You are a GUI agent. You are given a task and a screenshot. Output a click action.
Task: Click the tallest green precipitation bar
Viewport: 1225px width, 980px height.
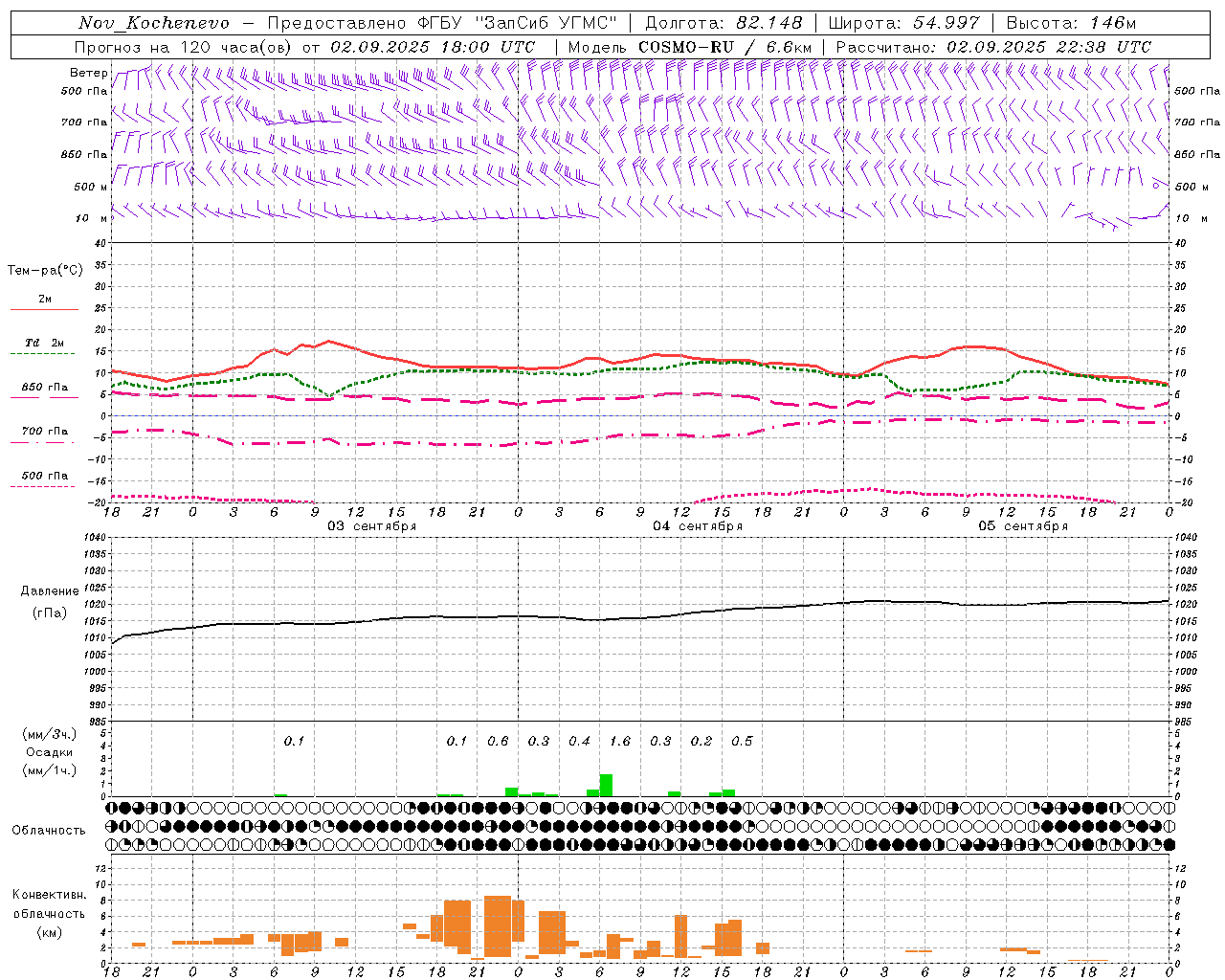point(606,785)
